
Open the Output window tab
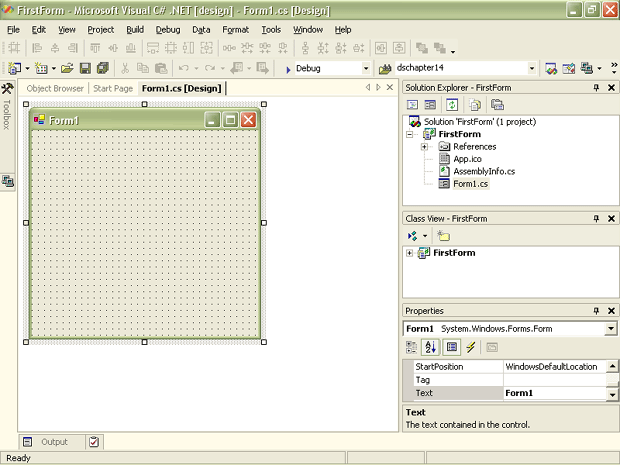pyautogui.click(x=50, y=442)
